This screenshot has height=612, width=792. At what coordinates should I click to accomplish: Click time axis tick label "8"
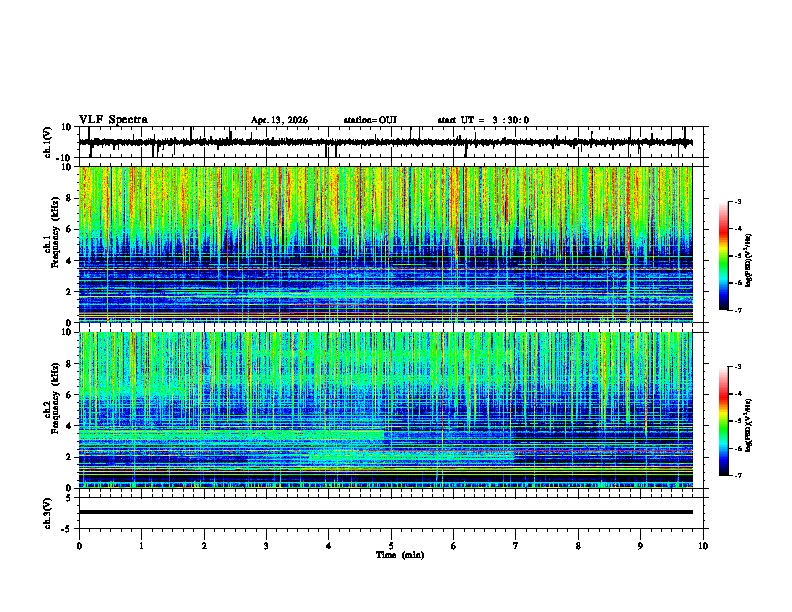578,546
